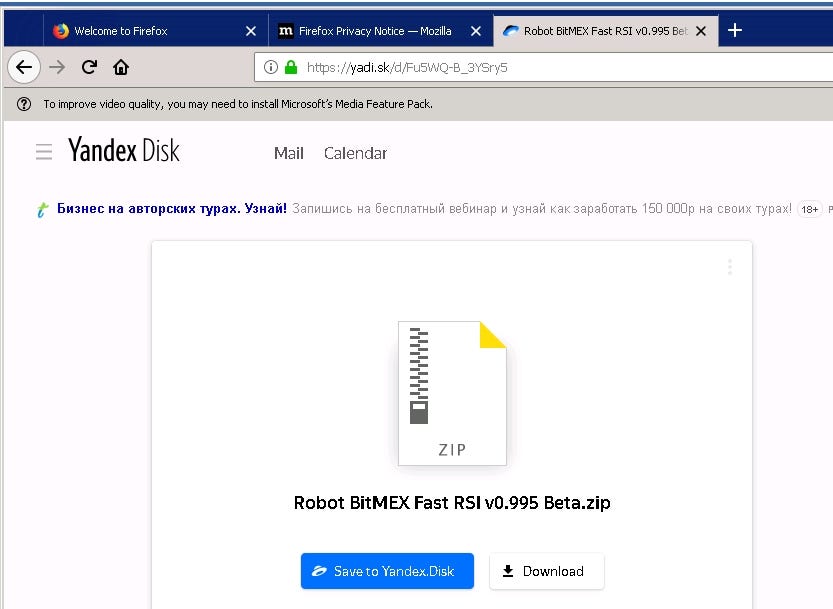The height and width of the screenshot is (609, 833).
Task: Open the Firefox home page
Action: click(121, 67)
